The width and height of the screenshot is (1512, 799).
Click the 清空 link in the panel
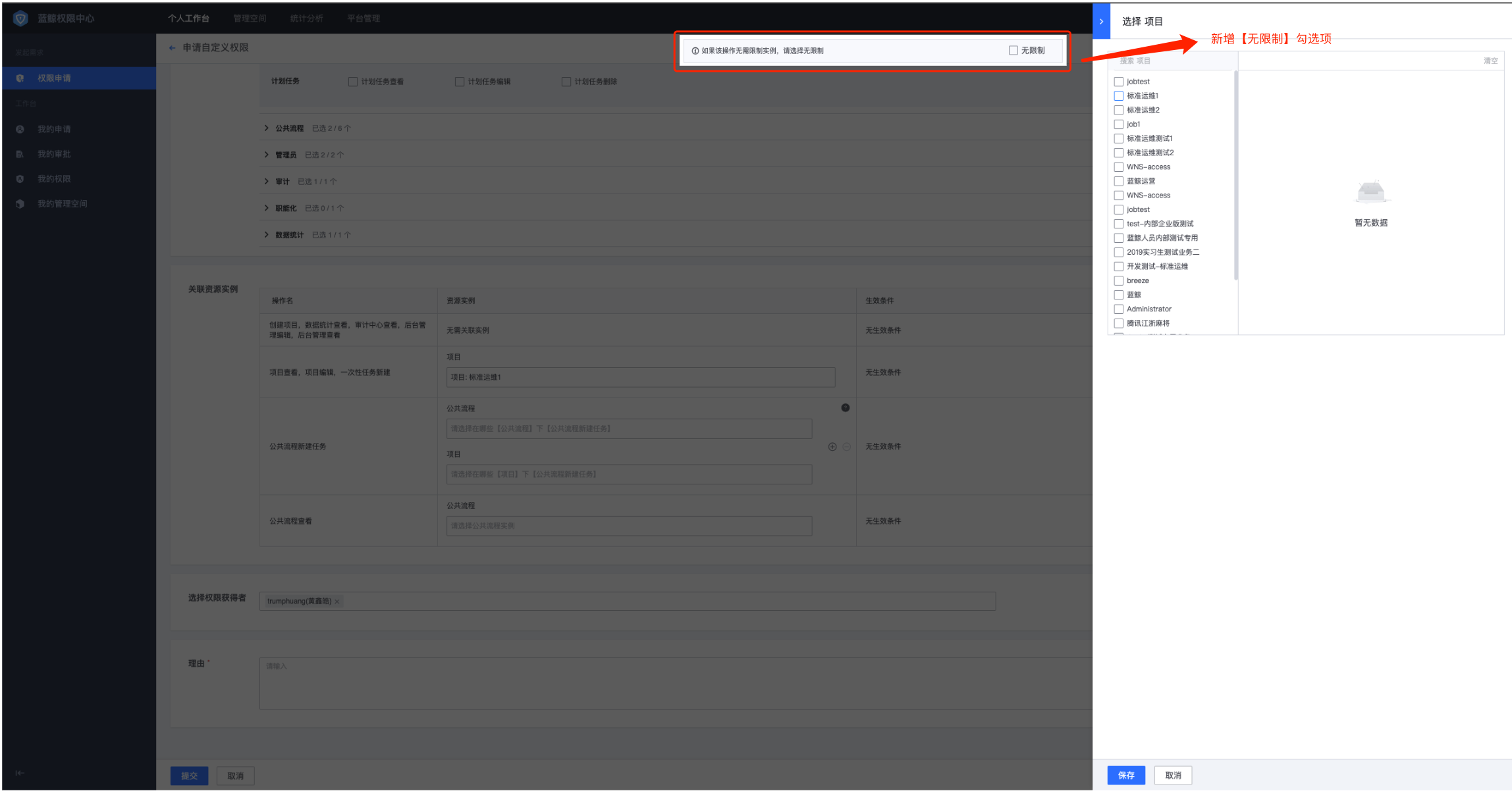point(1490,61)
